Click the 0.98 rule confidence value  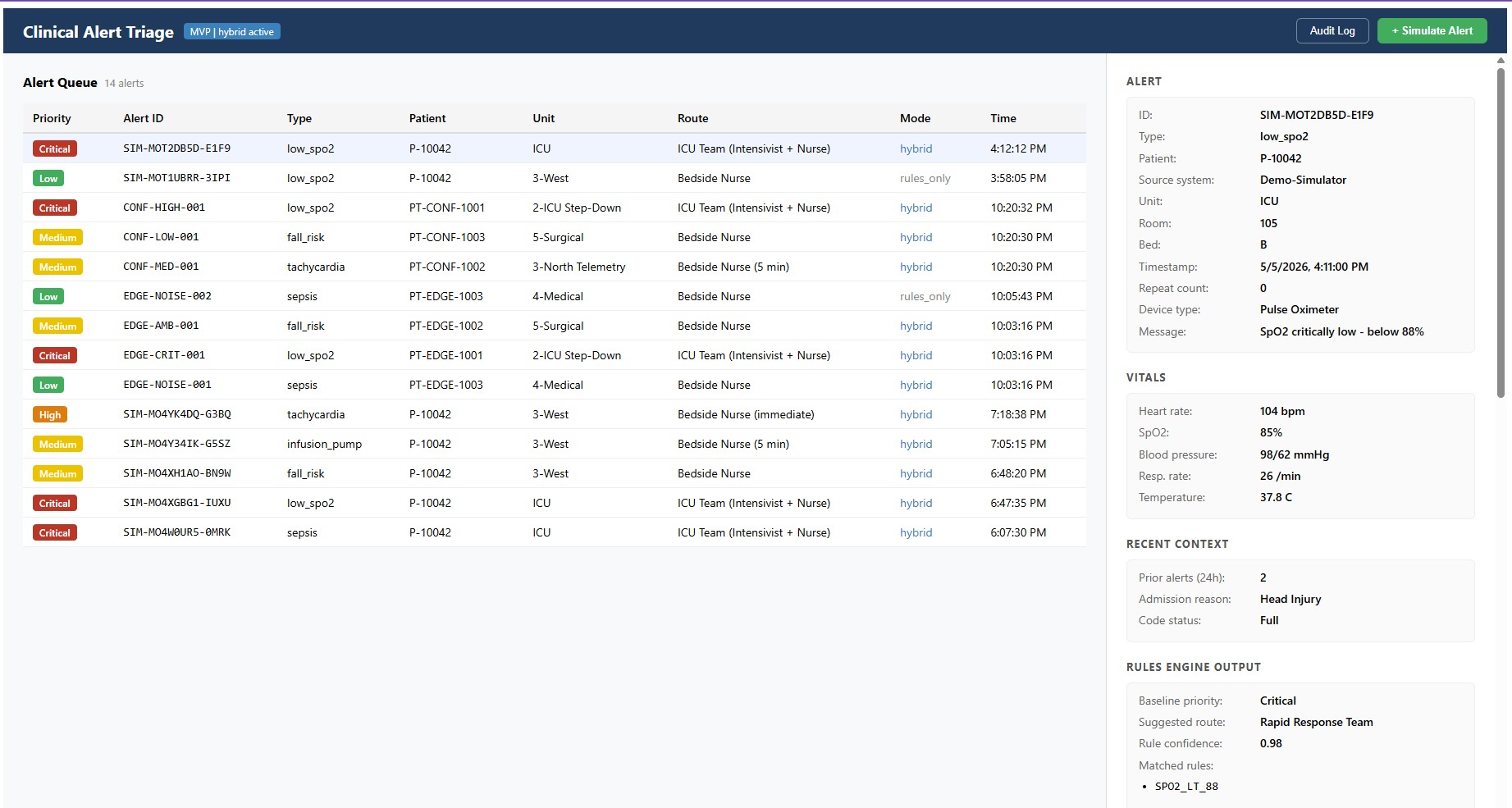point(1271,743)
